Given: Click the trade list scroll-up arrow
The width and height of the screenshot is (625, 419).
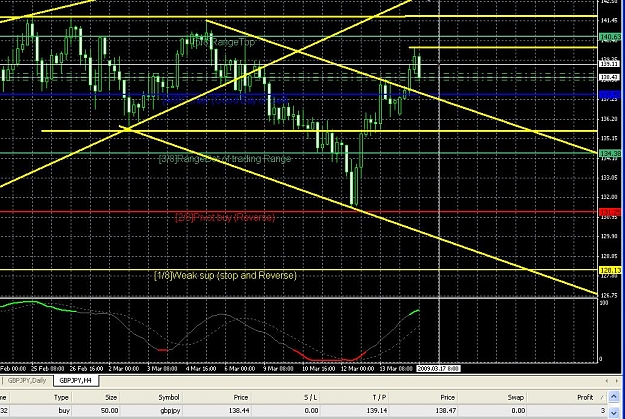Looking at the screenshot, I should pos(614,396).
